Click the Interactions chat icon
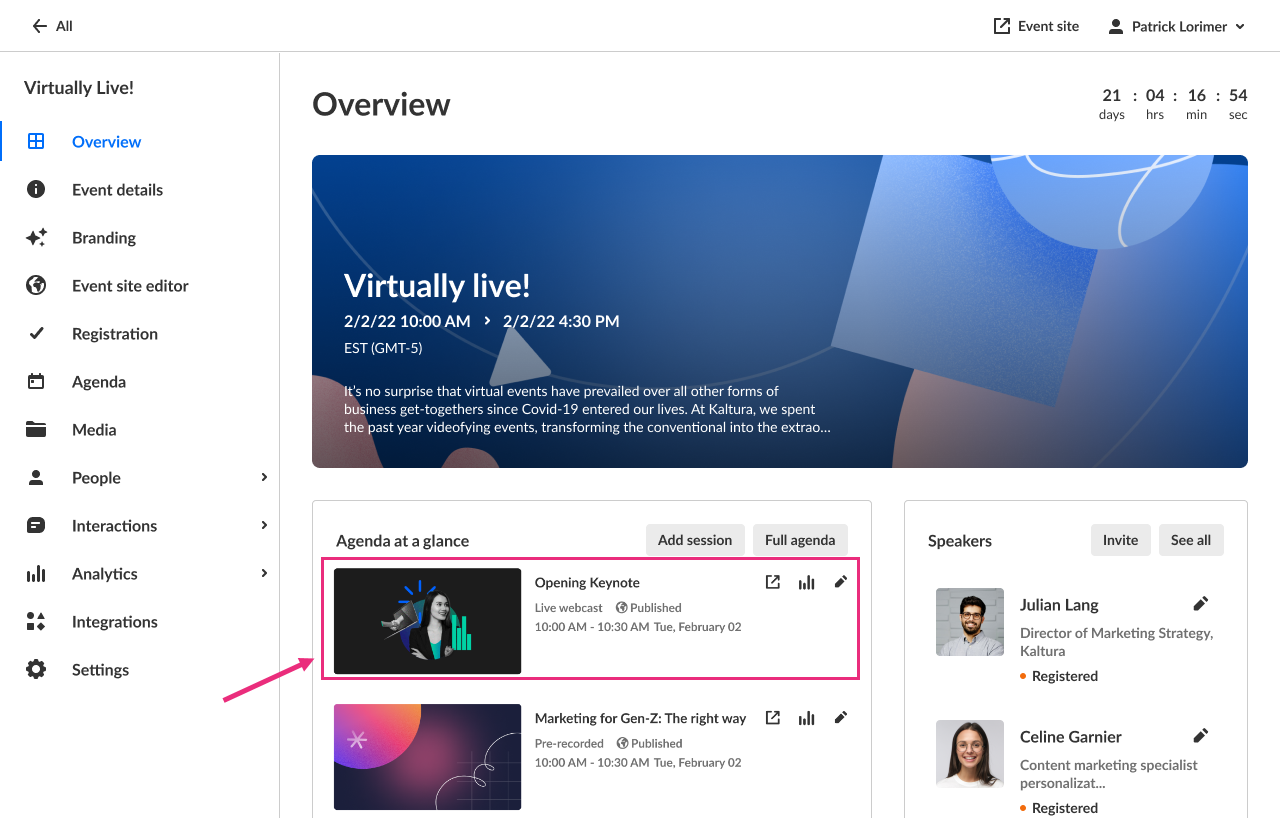The image size is (1280, 818). pyautogui.click(x=36, y=525)
